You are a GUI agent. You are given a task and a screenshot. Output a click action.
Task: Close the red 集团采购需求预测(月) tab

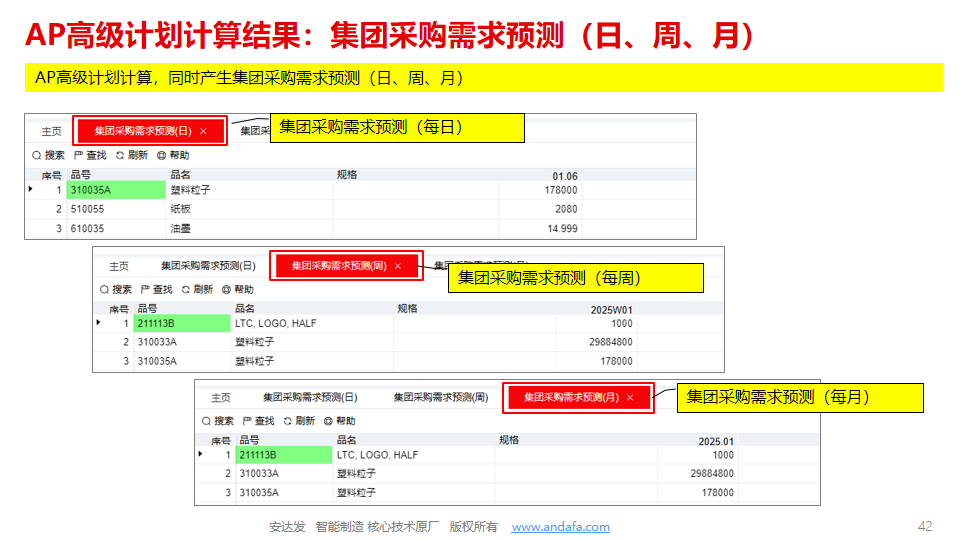630,397
